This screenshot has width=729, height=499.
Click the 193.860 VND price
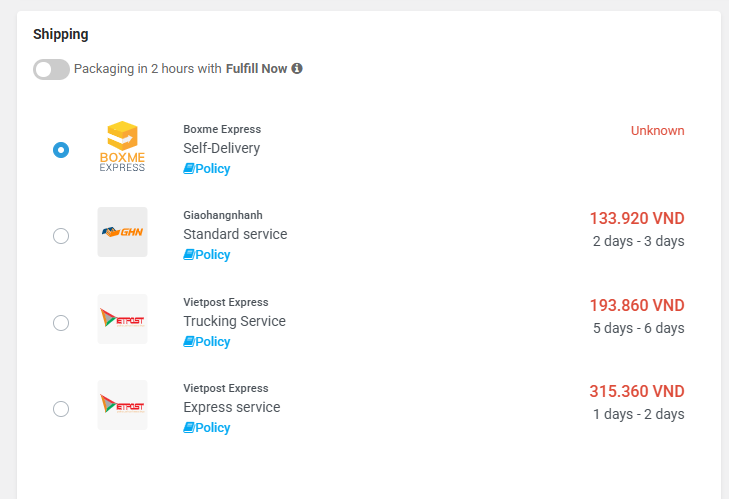pos(636,306)
